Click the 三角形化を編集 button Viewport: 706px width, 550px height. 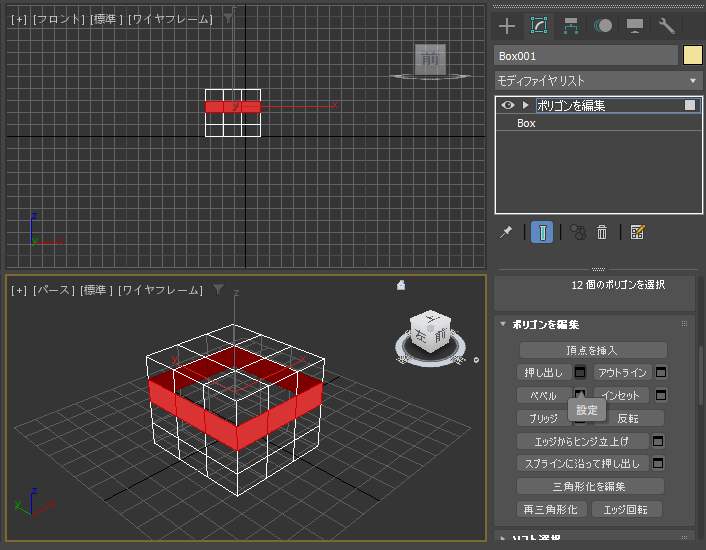(590, 487)
